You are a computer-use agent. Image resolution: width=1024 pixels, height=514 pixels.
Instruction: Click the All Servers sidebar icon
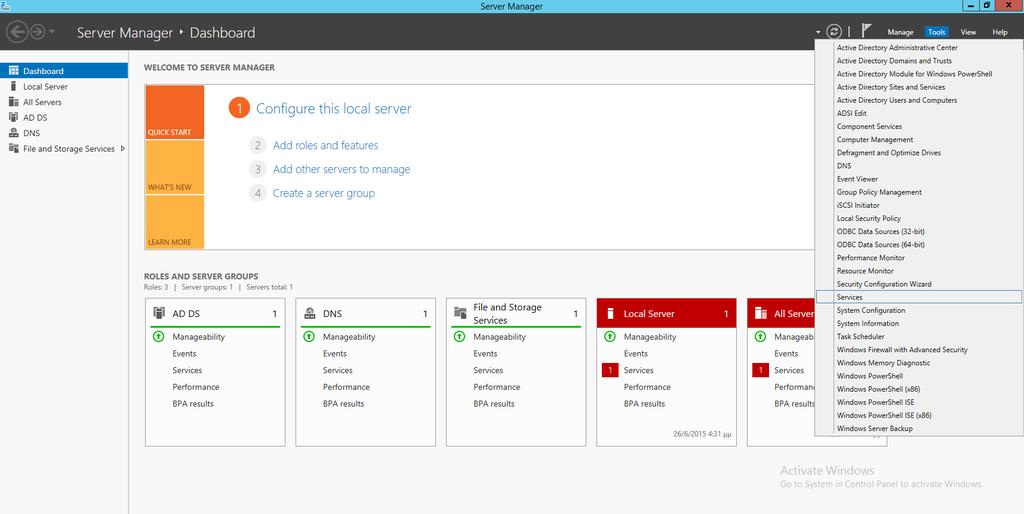[13, 102]
